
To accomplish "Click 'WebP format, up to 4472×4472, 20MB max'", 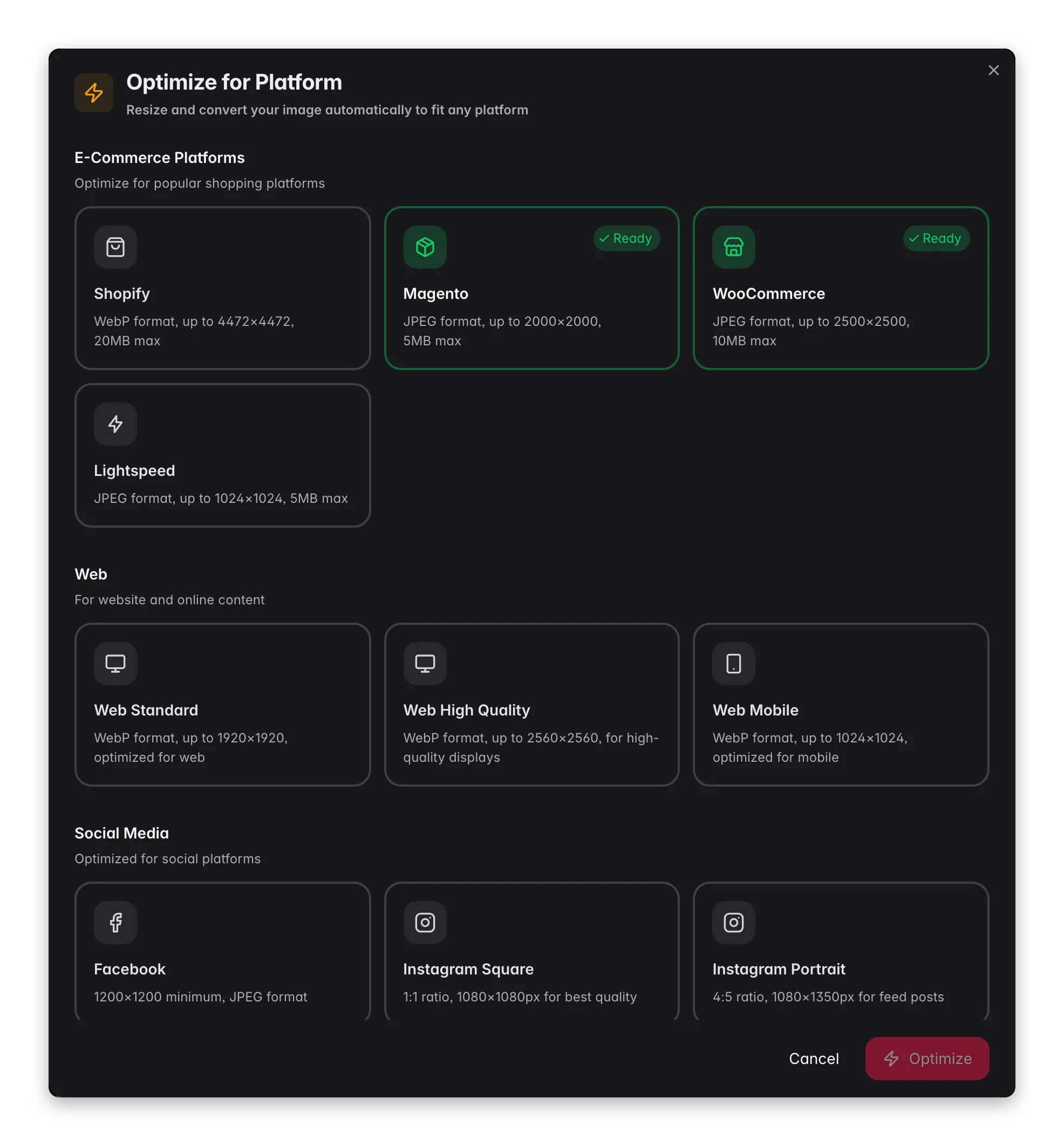I will click(194, 331).
